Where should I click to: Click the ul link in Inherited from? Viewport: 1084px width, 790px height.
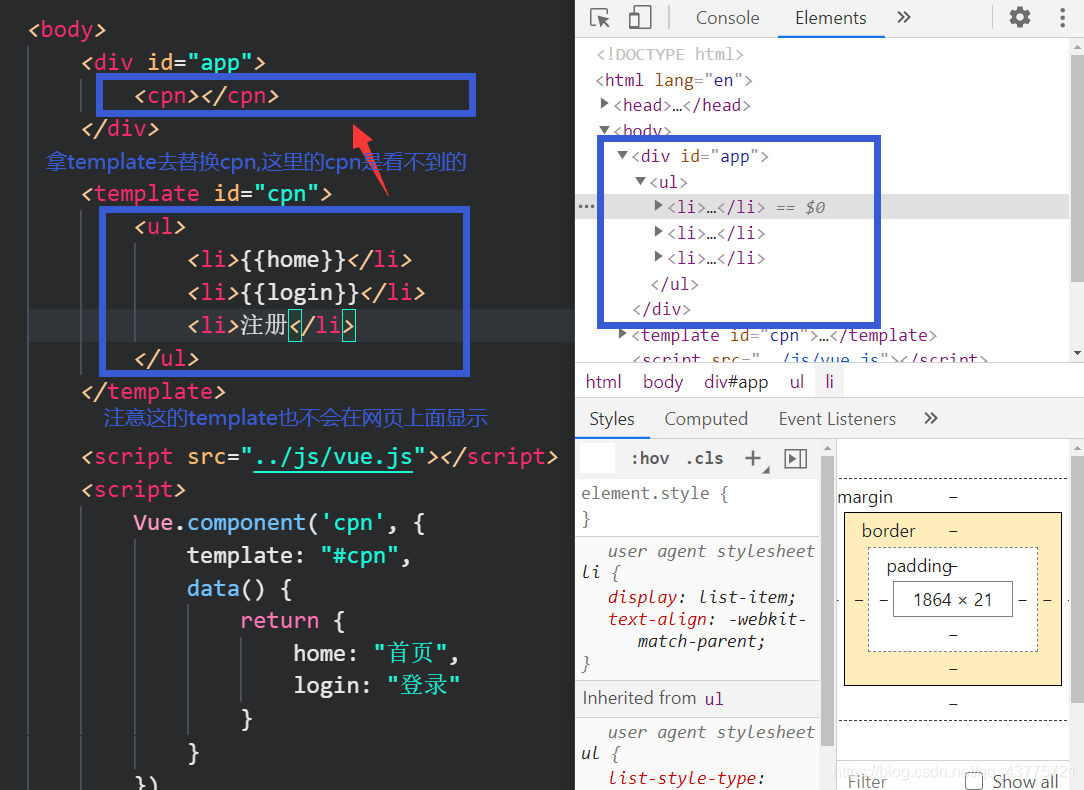714,699
